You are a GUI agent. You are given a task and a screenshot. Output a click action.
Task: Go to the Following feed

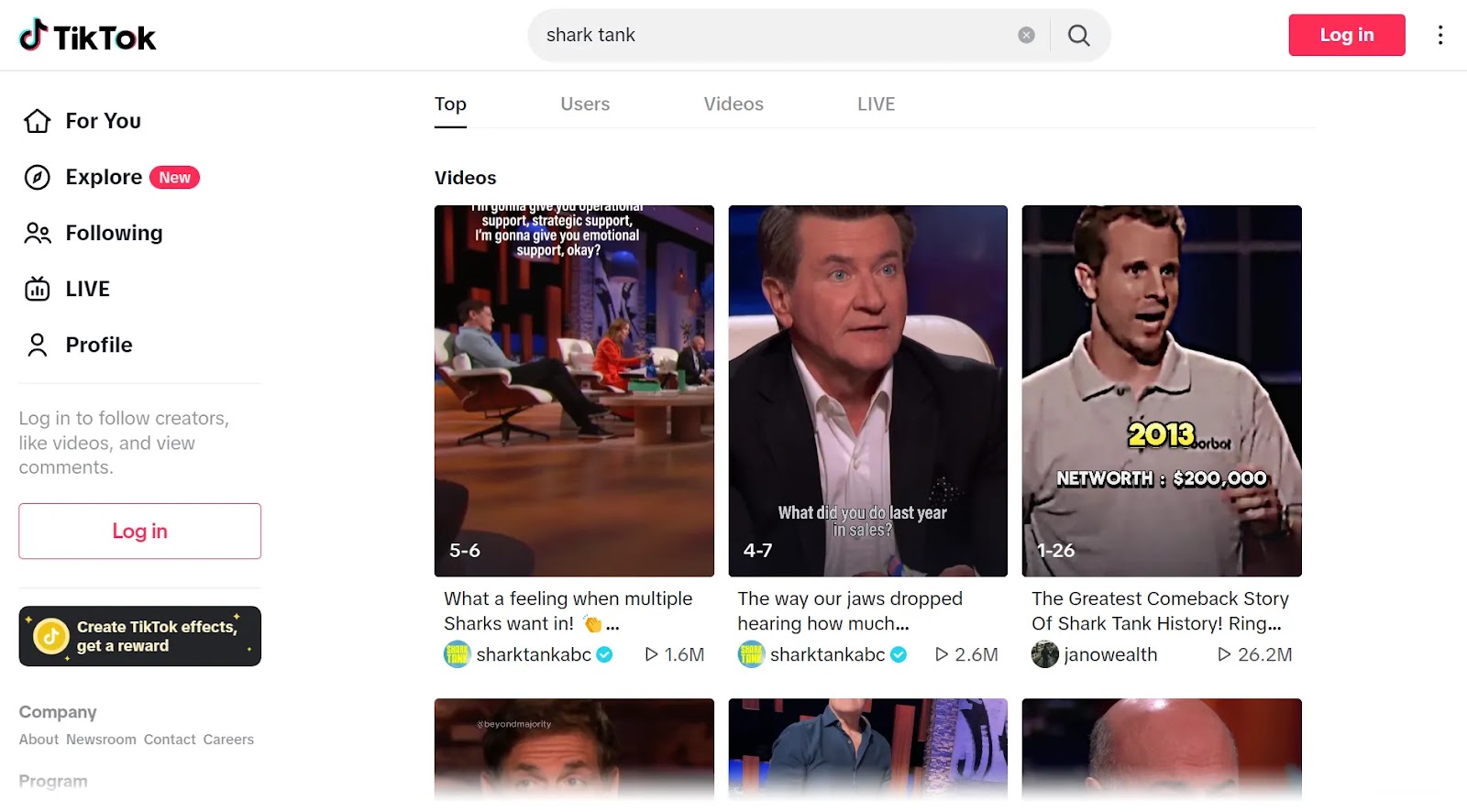point(114,233)
